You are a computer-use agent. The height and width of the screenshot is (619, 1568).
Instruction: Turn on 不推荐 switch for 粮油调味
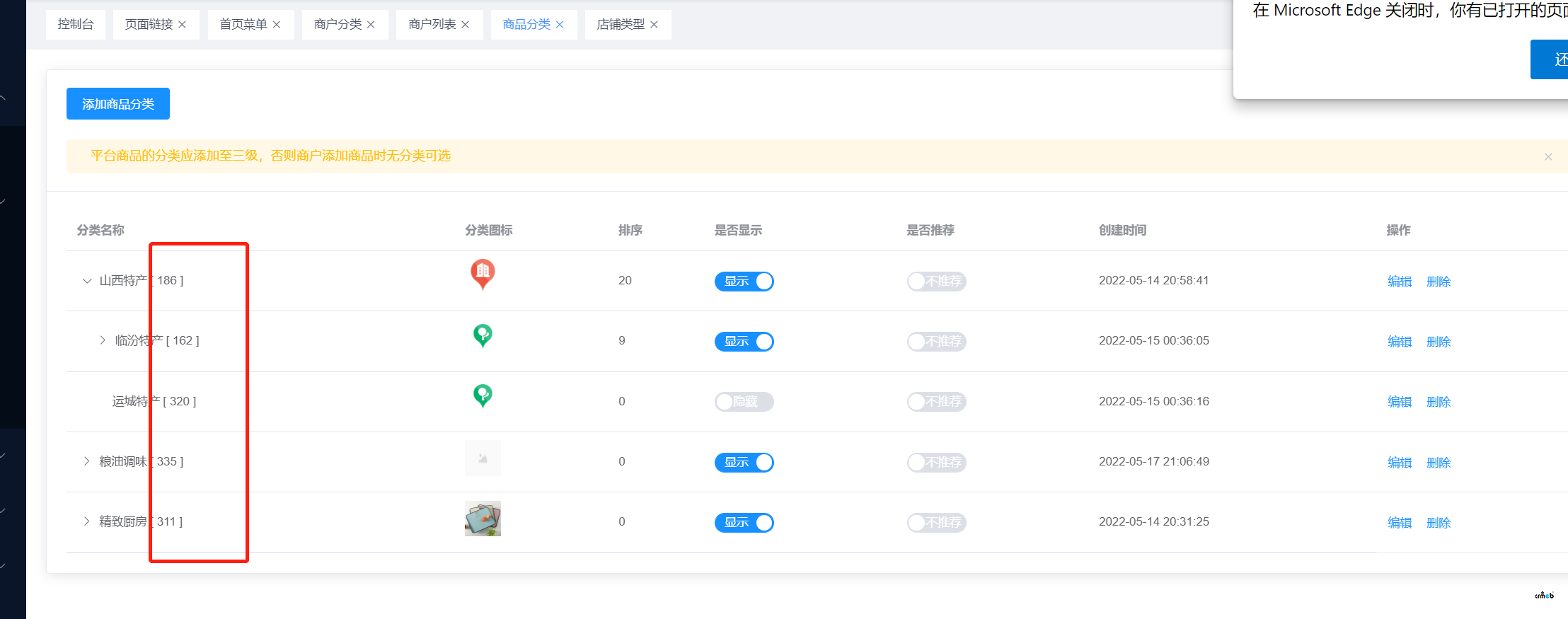pyautogui.click(x=936, y=463)
